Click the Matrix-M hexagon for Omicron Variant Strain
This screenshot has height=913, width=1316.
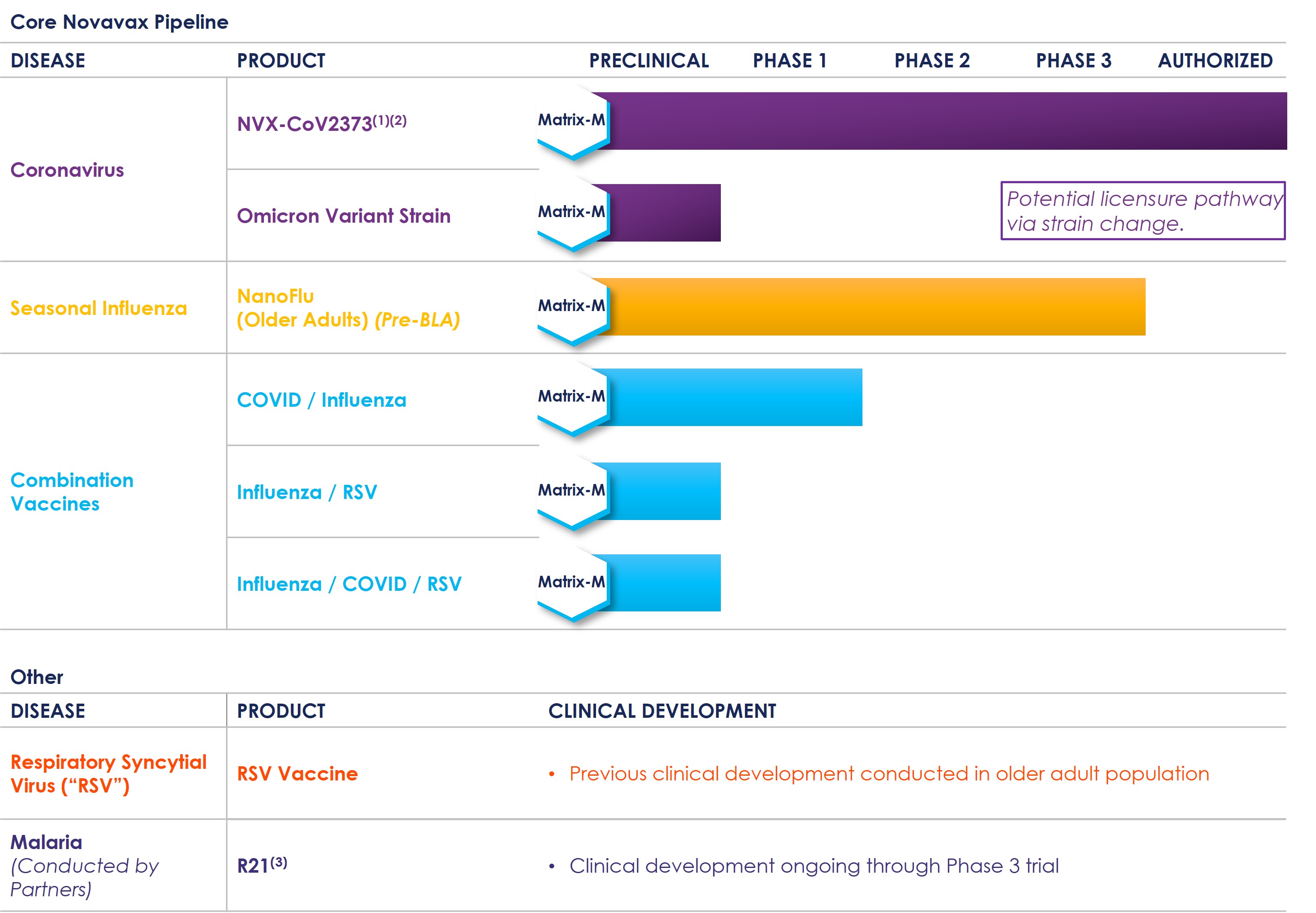[572, 212]
